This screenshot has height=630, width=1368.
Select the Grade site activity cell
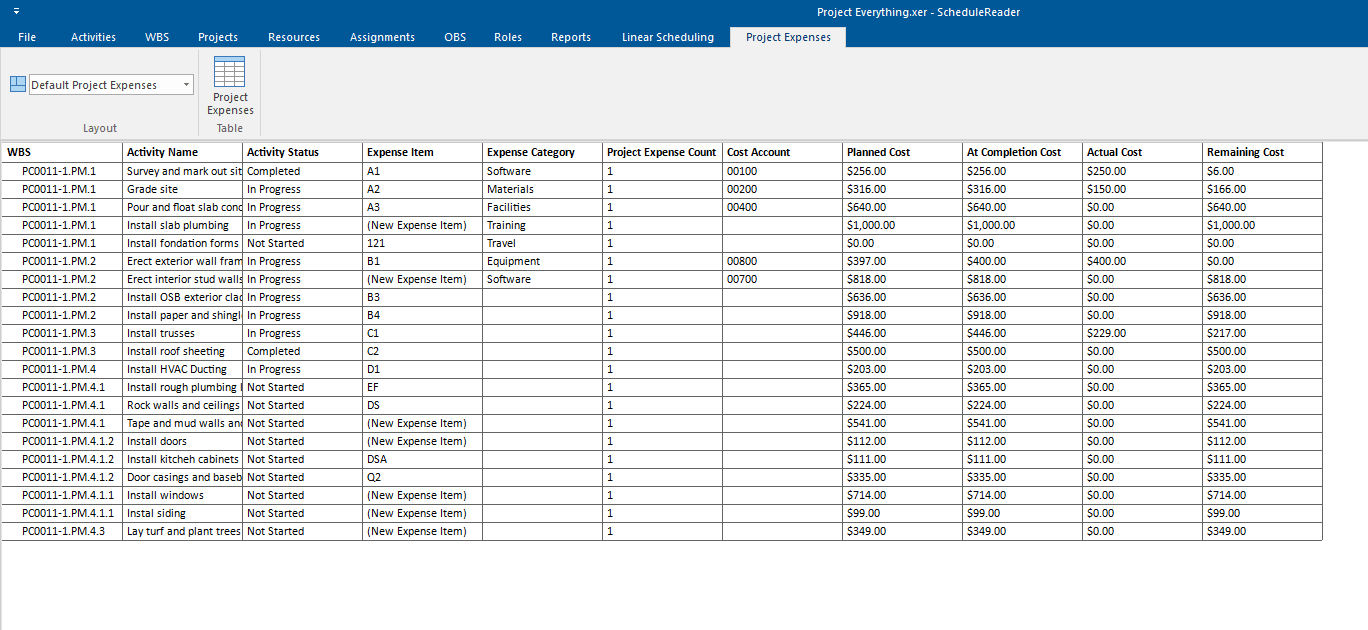click(x=183, y=189)
